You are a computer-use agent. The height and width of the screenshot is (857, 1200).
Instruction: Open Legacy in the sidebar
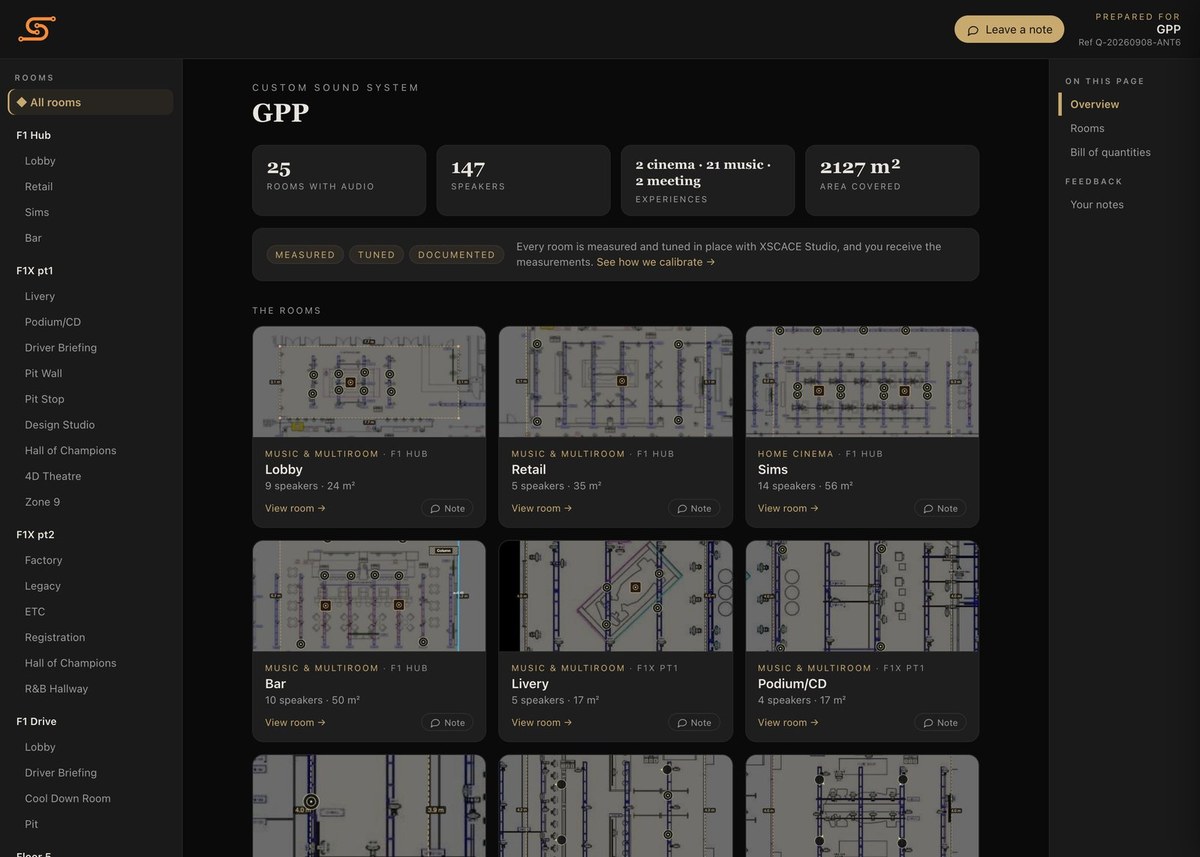(x=43, y=586)
